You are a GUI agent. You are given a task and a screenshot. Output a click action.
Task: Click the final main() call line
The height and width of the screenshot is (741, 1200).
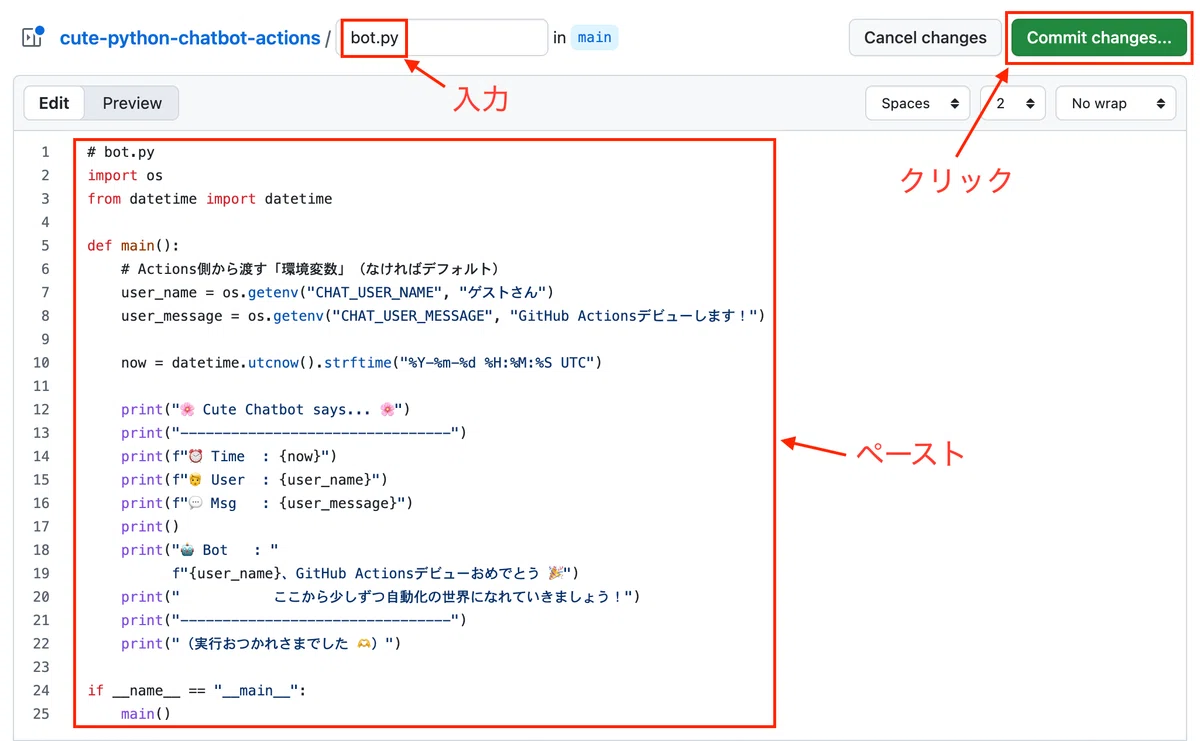146,714
